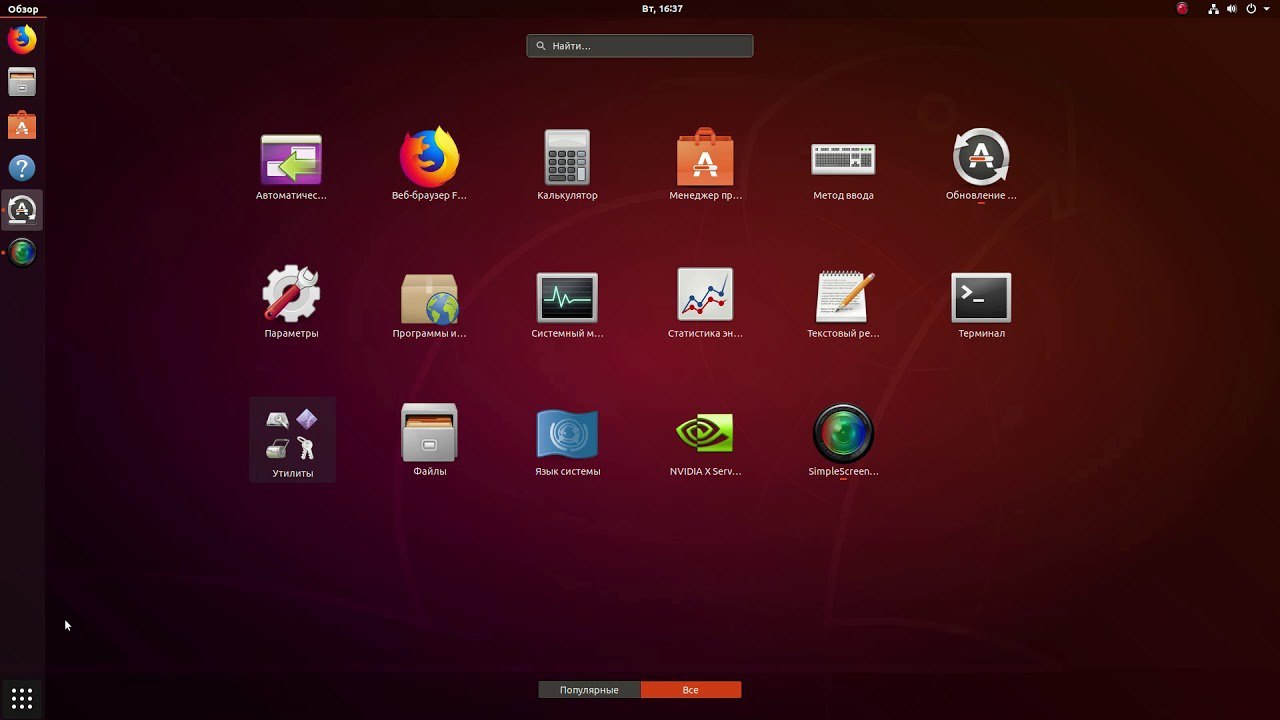This screenshot has width=1280, height=720.
Task: Open the clock Вт, 16:37 menu
Action: (662, 8)
